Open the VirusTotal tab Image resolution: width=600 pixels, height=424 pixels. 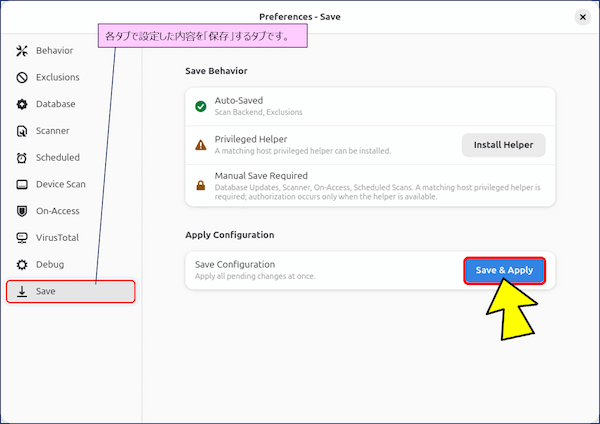click(x=70, y=238)
